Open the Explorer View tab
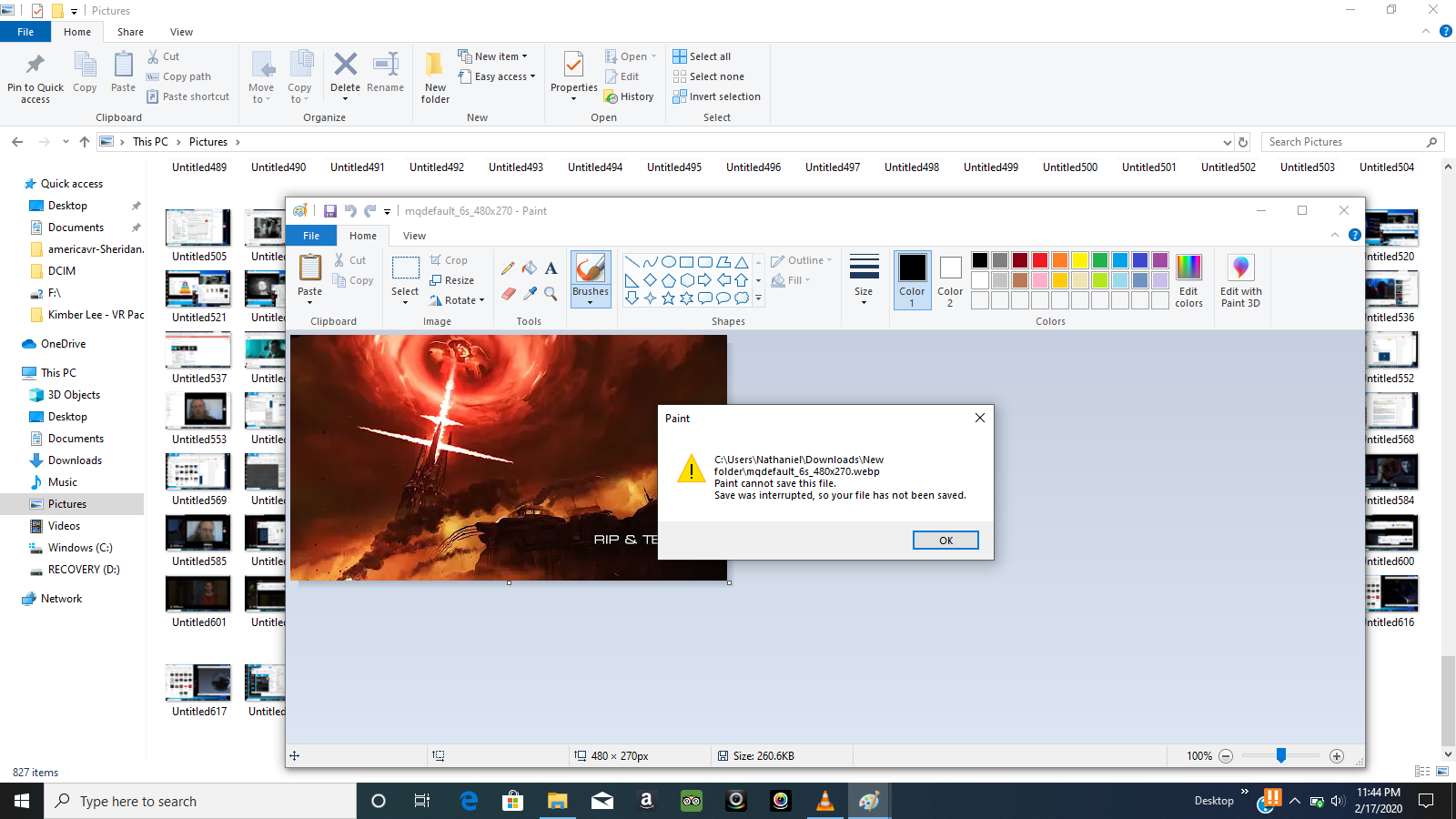This screenshot has height=819, width=1456. tap(181, 32)
